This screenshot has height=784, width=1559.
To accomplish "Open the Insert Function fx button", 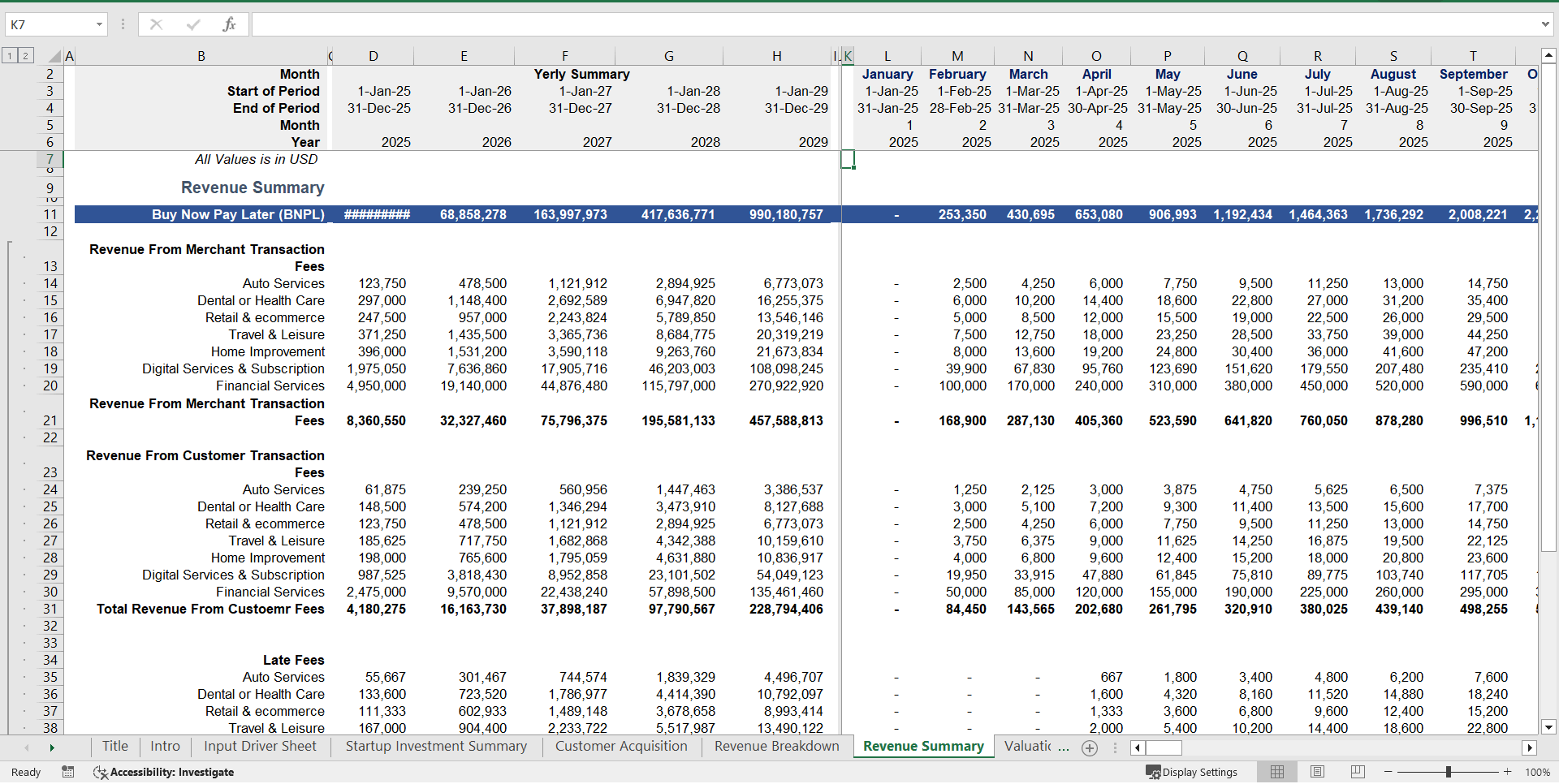I will [x=229, y=24].
